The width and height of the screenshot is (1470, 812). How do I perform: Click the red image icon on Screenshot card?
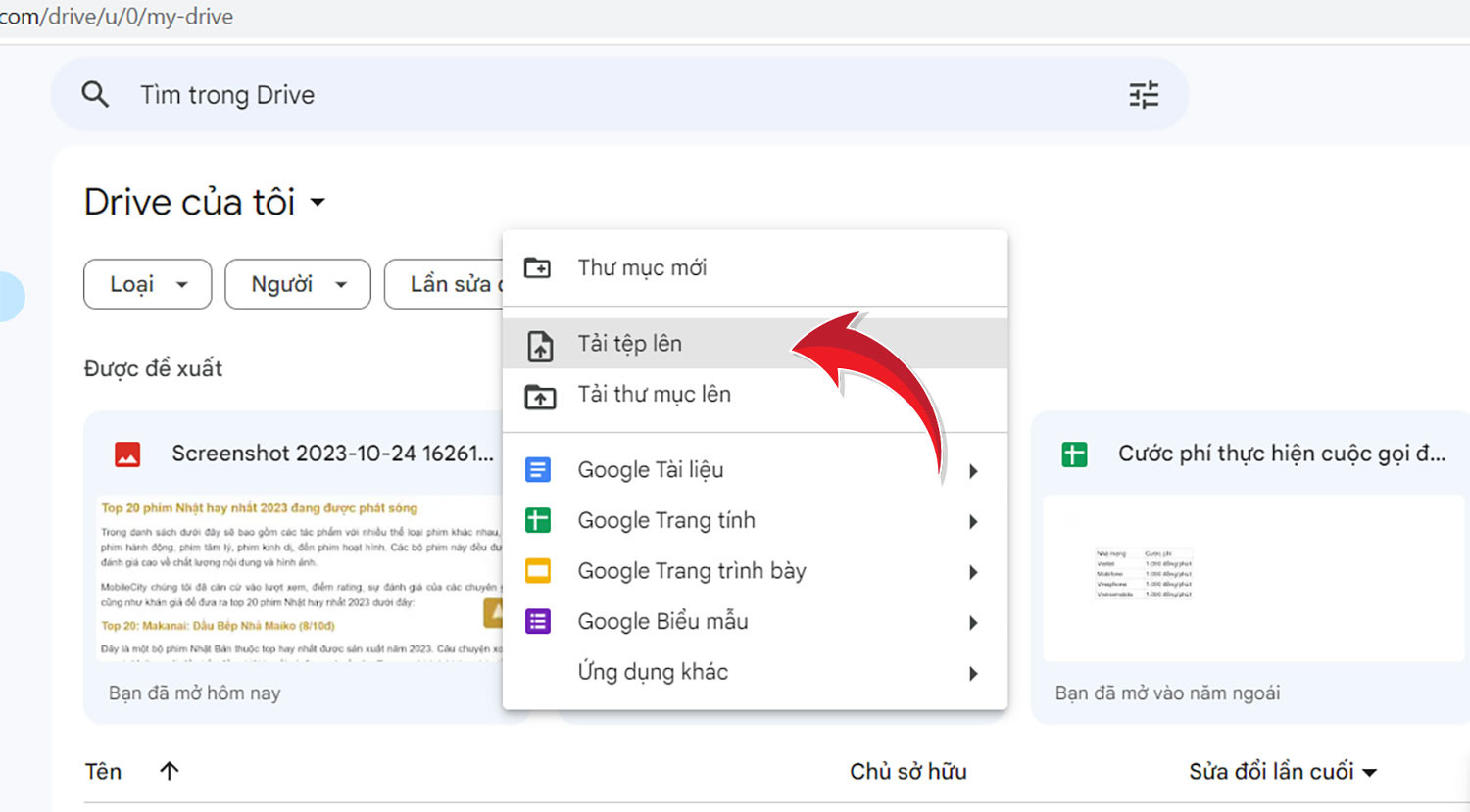coord(127,454)
